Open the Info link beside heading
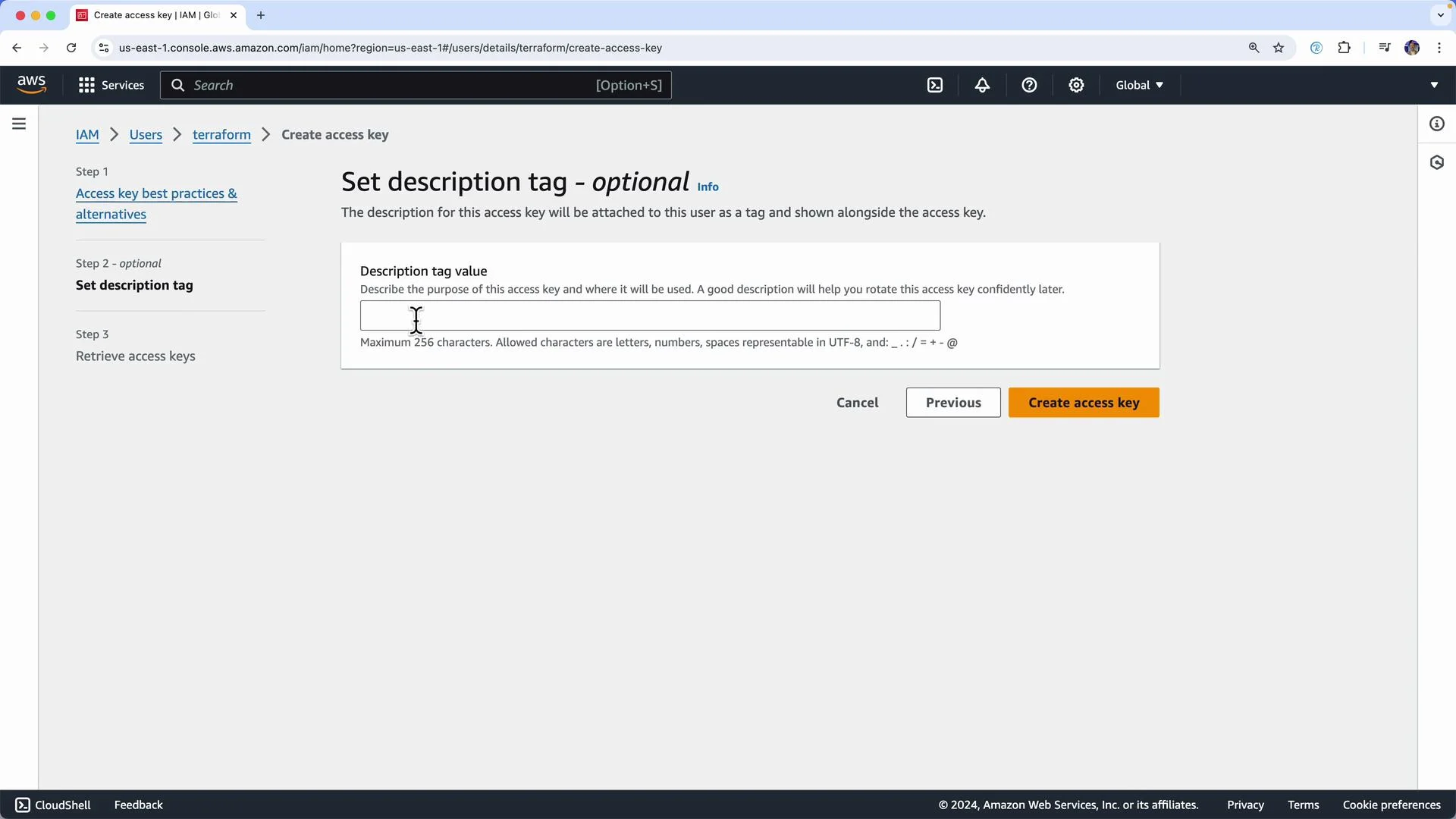Image resolution: width=1456 pixels, height=819 pixels. coord(708,187)
